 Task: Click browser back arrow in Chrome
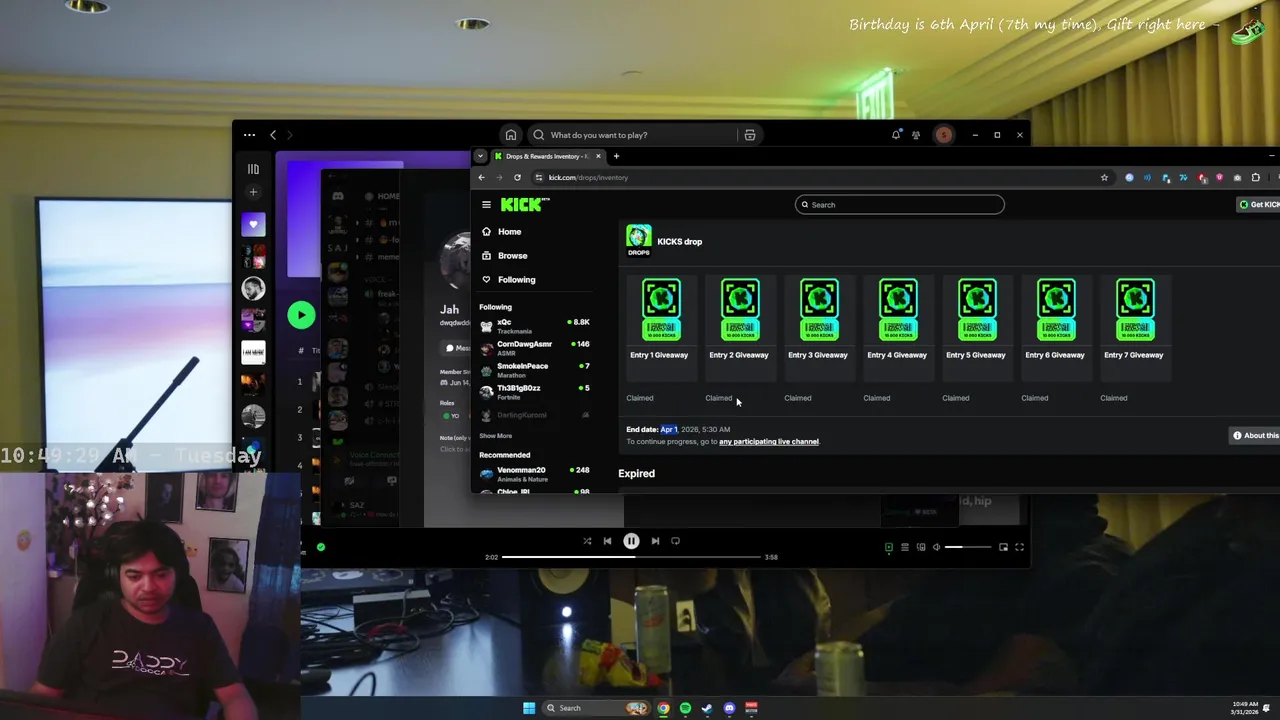[481, 178]
